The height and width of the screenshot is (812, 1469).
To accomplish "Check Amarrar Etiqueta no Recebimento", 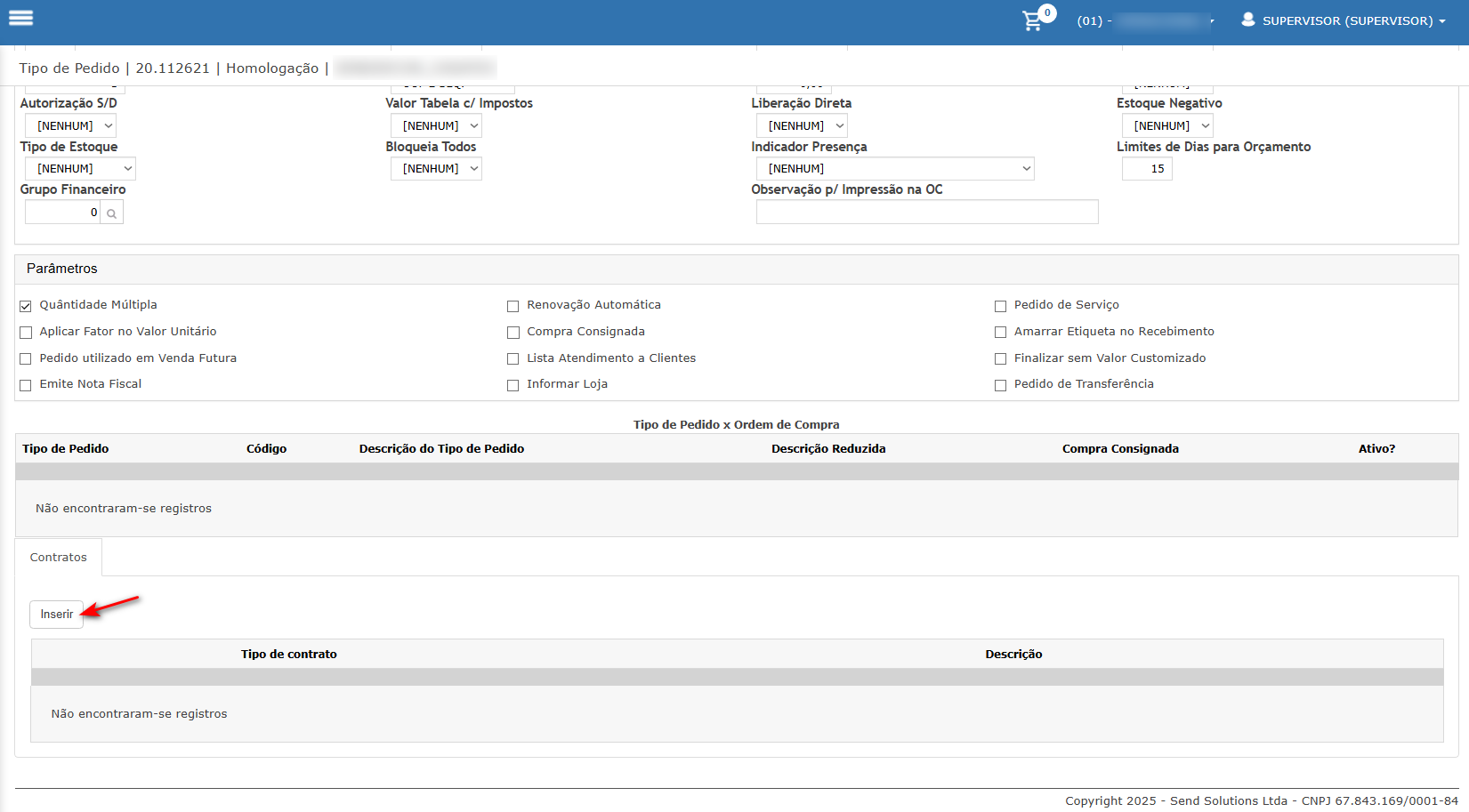I will [x=1000, y=333].
